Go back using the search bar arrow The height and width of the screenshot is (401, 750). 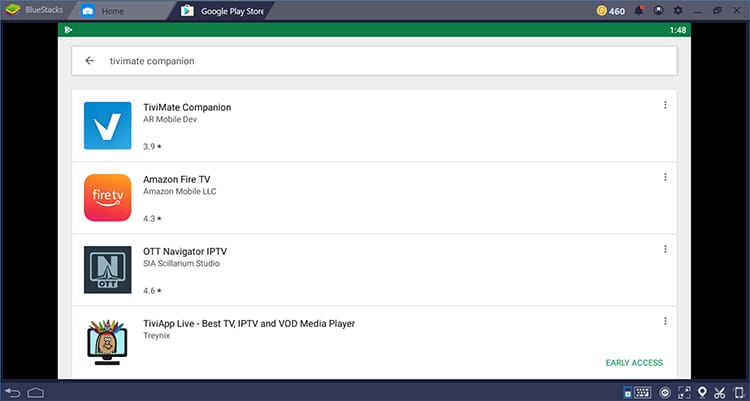point(89,61)
